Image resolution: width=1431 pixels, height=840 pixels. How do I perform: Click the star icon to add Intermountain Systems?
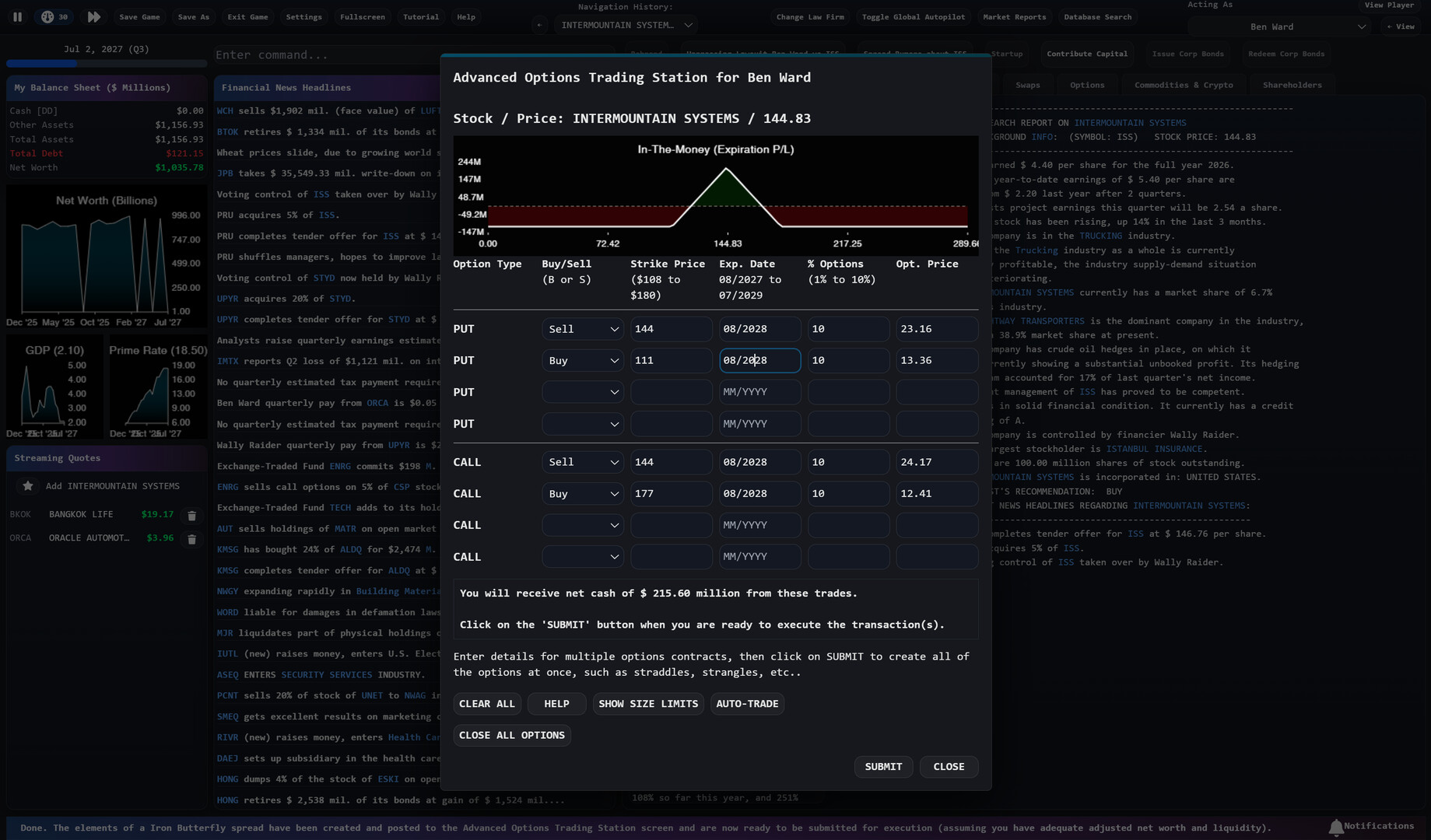[x=28, y=486]
